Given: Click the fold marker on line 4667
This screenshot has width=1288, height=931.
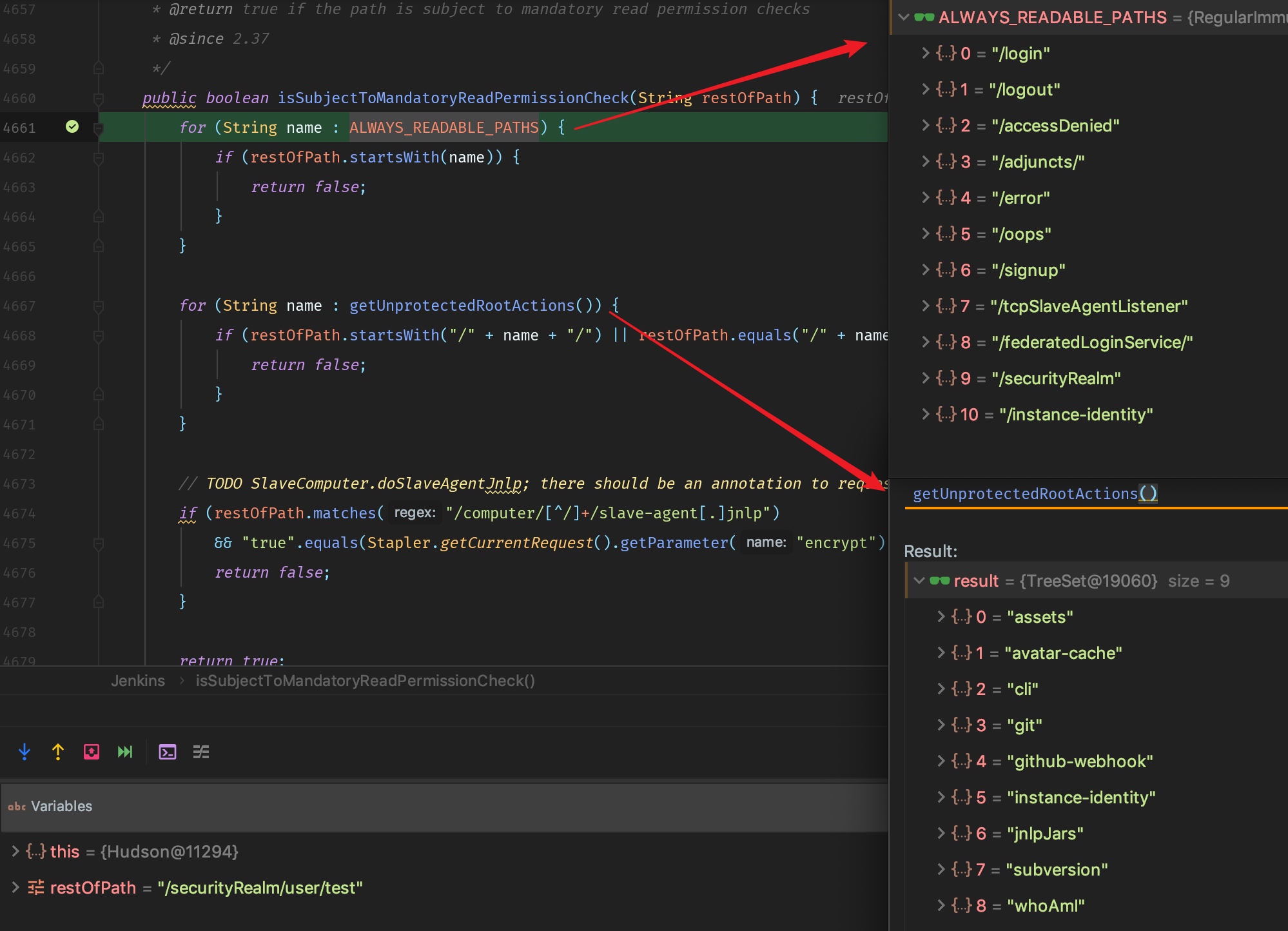Looking at the screenshot, I should [99, 306].
